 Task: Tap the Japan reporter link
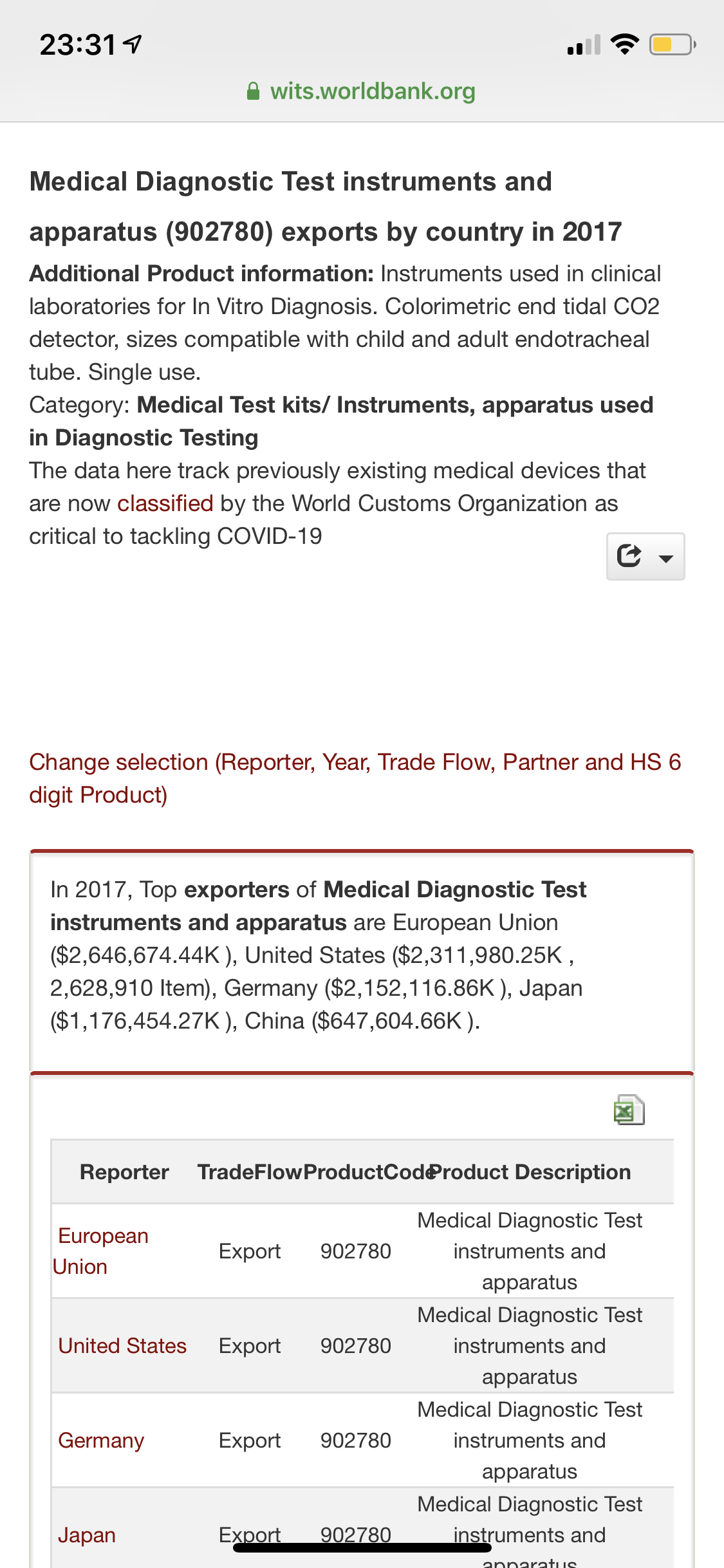pos(87,1535)
